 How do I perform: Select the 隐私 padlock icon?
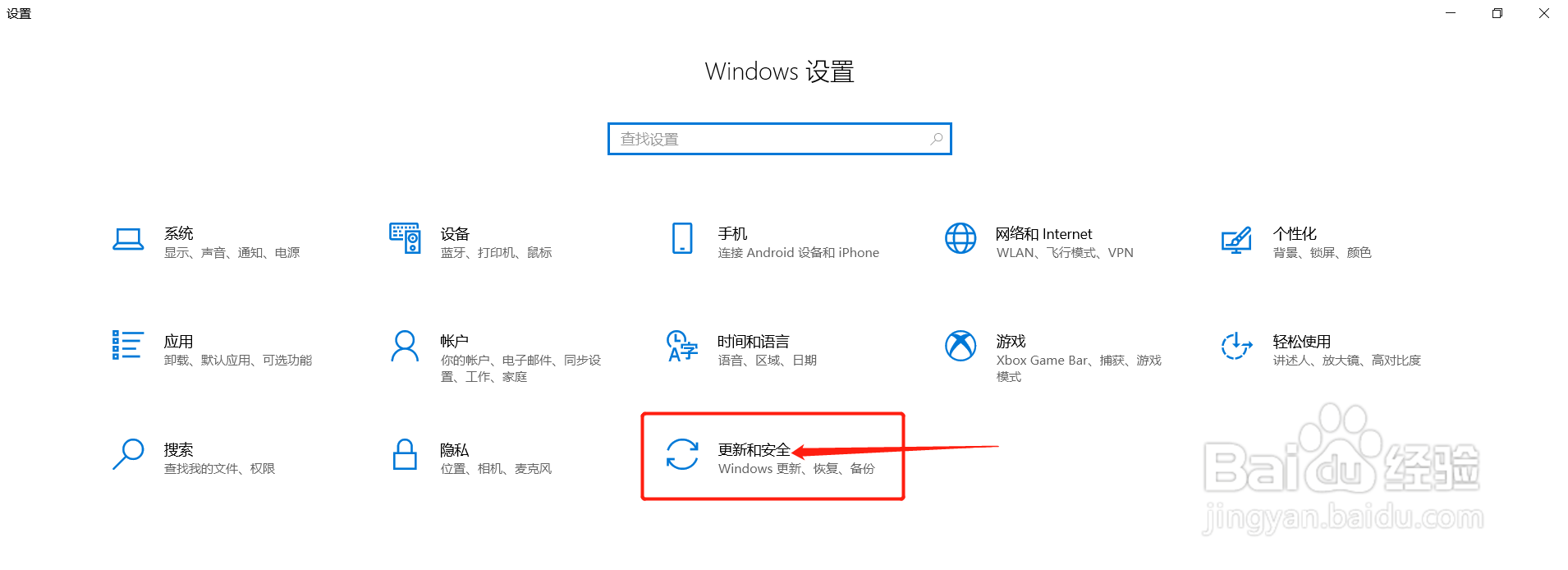405,454
